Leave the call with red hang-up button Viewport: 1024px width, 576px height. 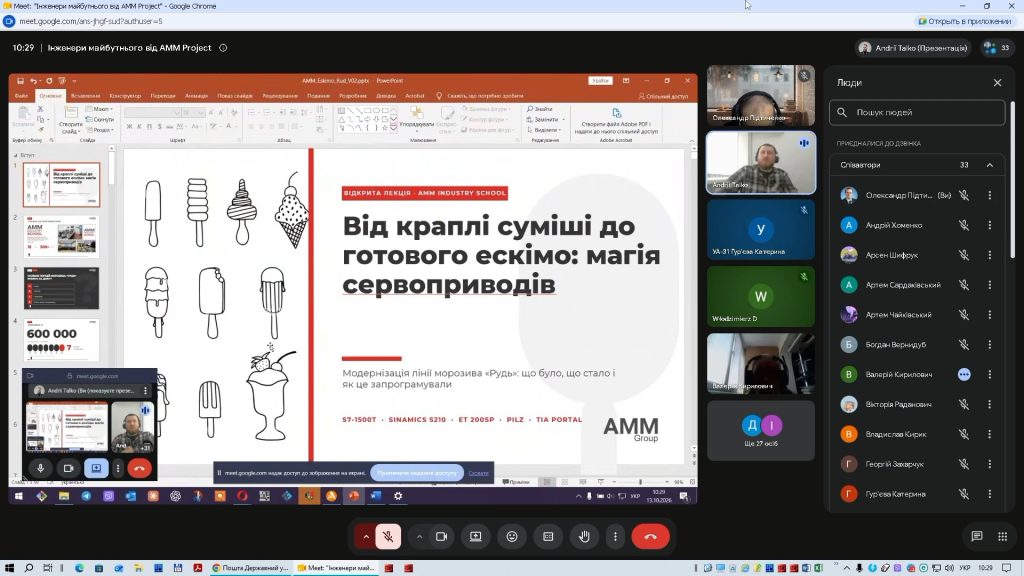650,537
